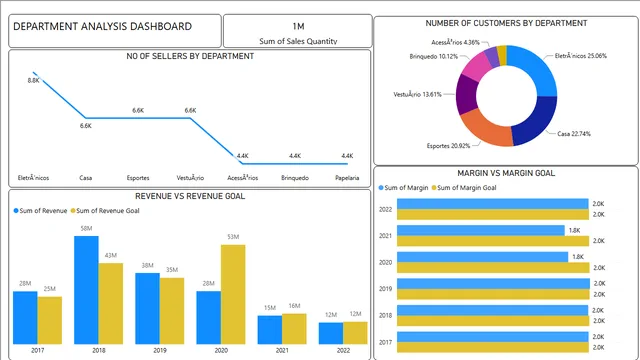640x360 pixels.
Task: Select the 2019 blue revenue bar labeled 38M
Action: (147, 309)
